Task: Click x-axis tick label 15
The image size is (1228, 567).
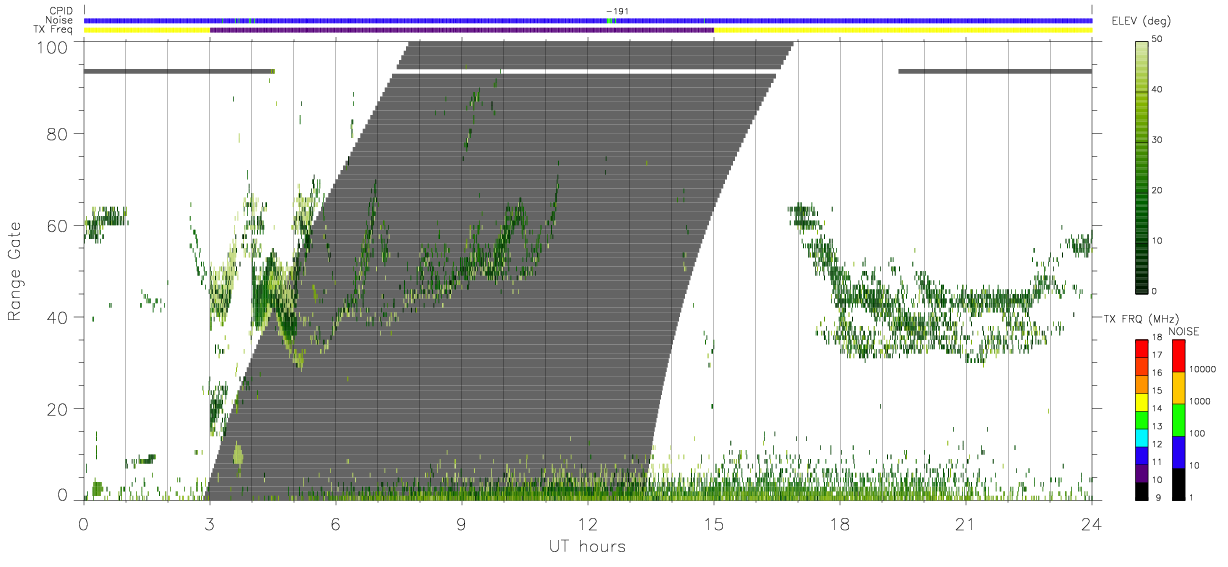Action: coord(713,524)
